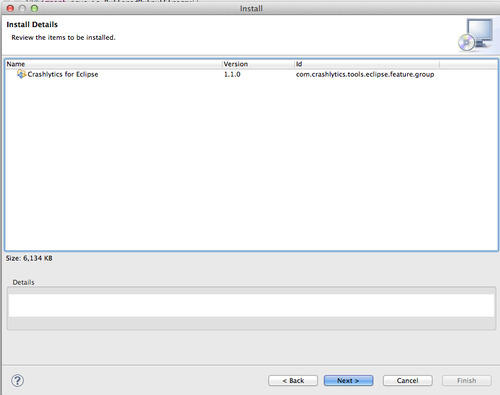Viewport: 500px width, 395px height.
Task: Click the disabled Finish button
Action: point(467,380)
